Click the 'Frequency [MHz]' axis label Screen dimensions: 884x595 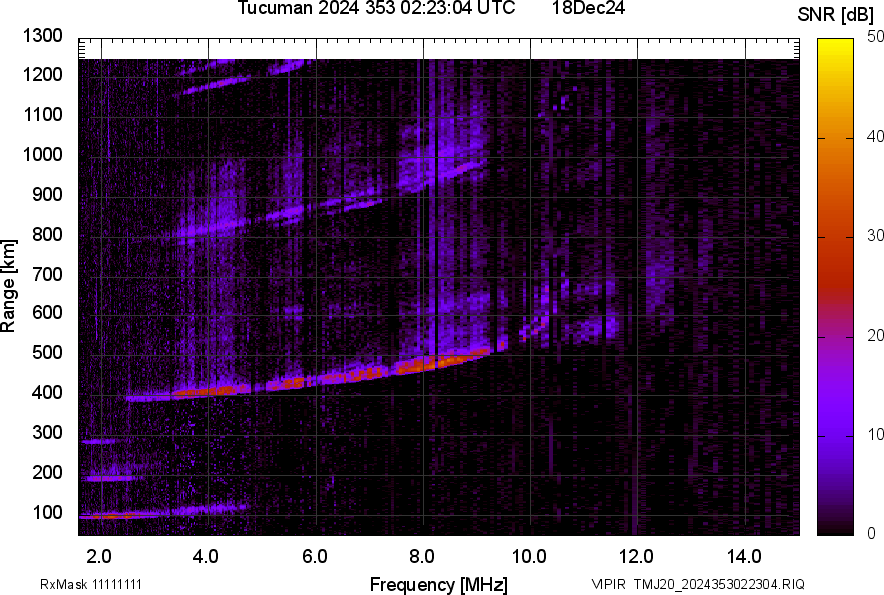click(439, 584)
